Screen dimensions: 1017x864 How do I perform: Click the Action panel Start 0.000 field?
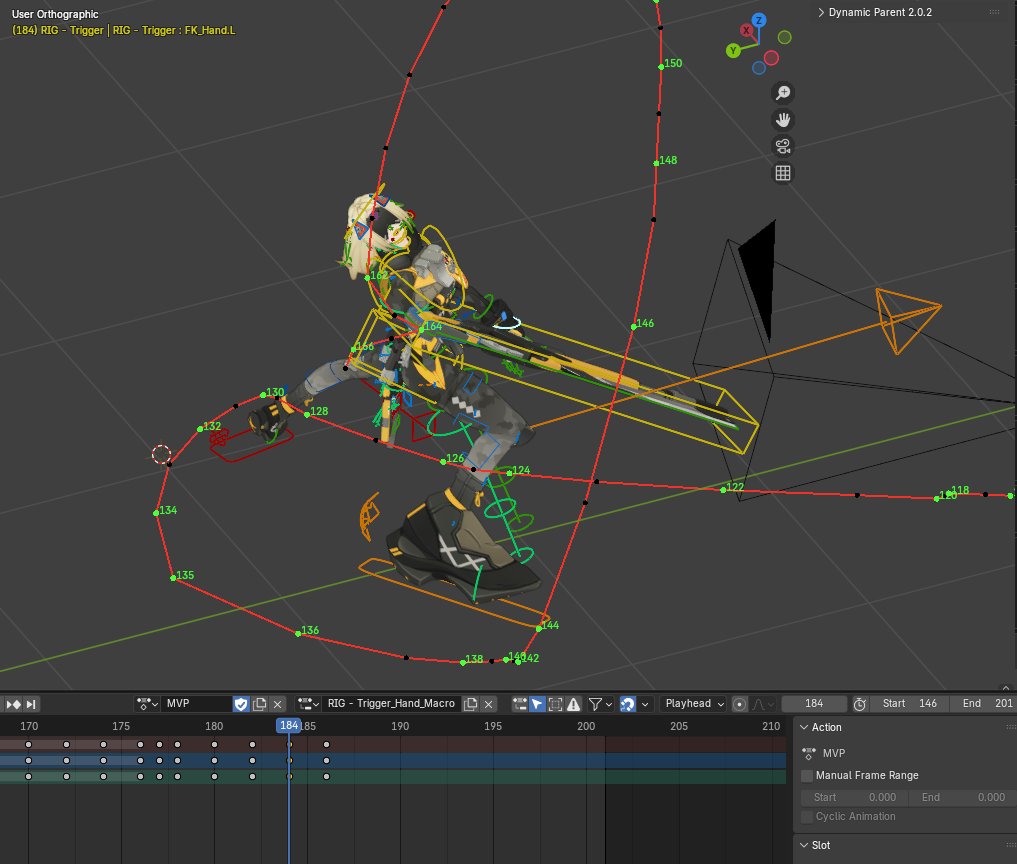coord(855,797)
